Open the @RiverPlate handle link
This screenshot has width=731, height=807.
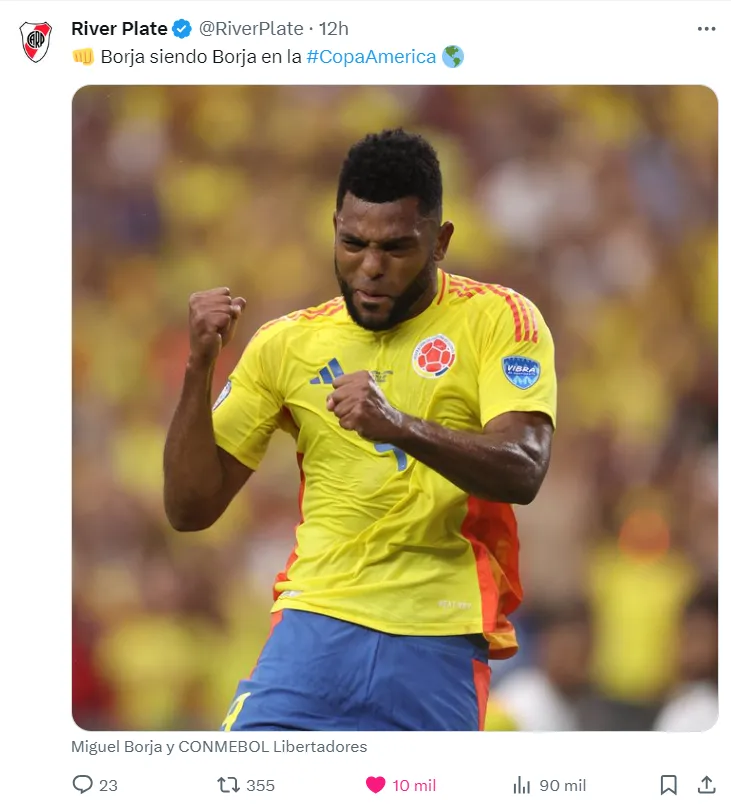coord(251,29)
